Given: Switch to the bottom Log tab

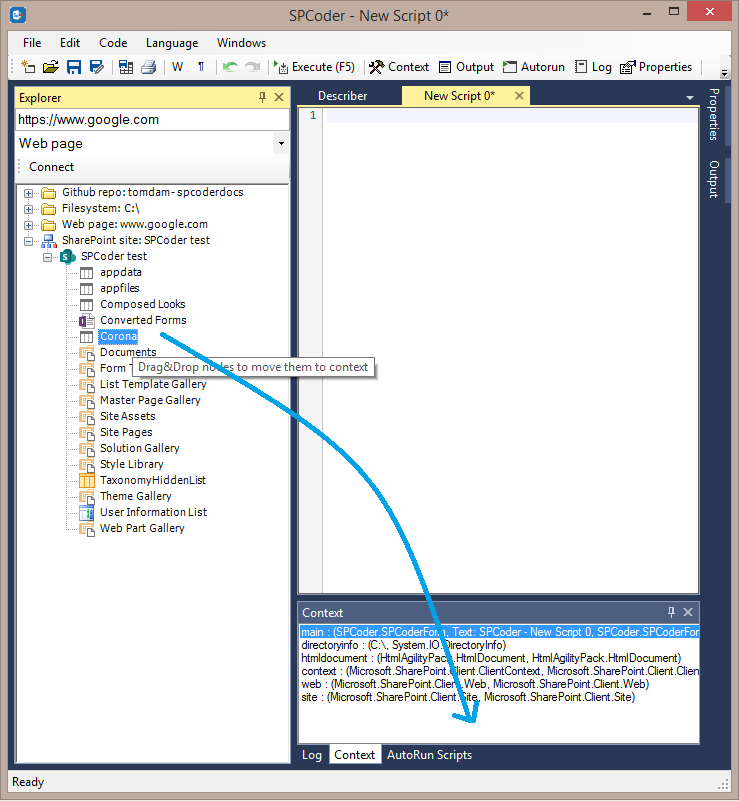Looking at the screenshot, I should [312, 755].
